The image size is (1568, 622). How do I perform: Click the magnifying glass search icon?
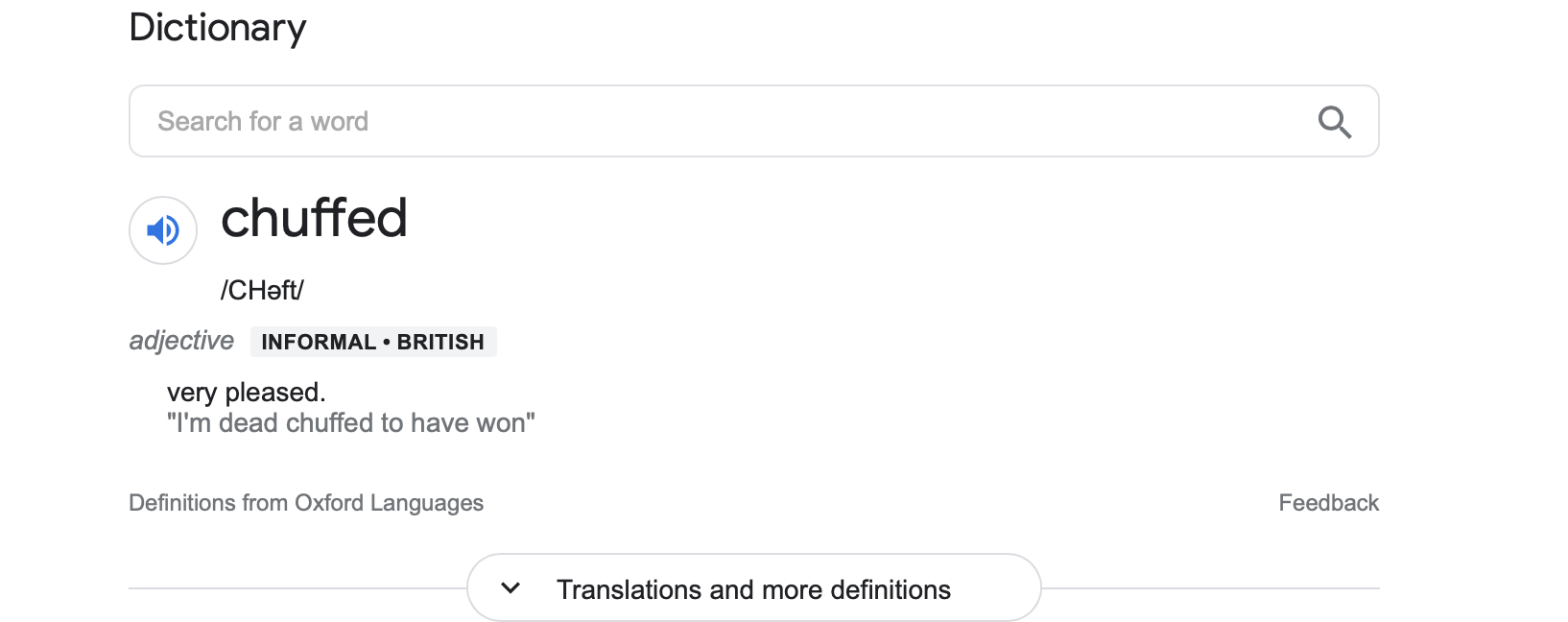(1334, 122)
